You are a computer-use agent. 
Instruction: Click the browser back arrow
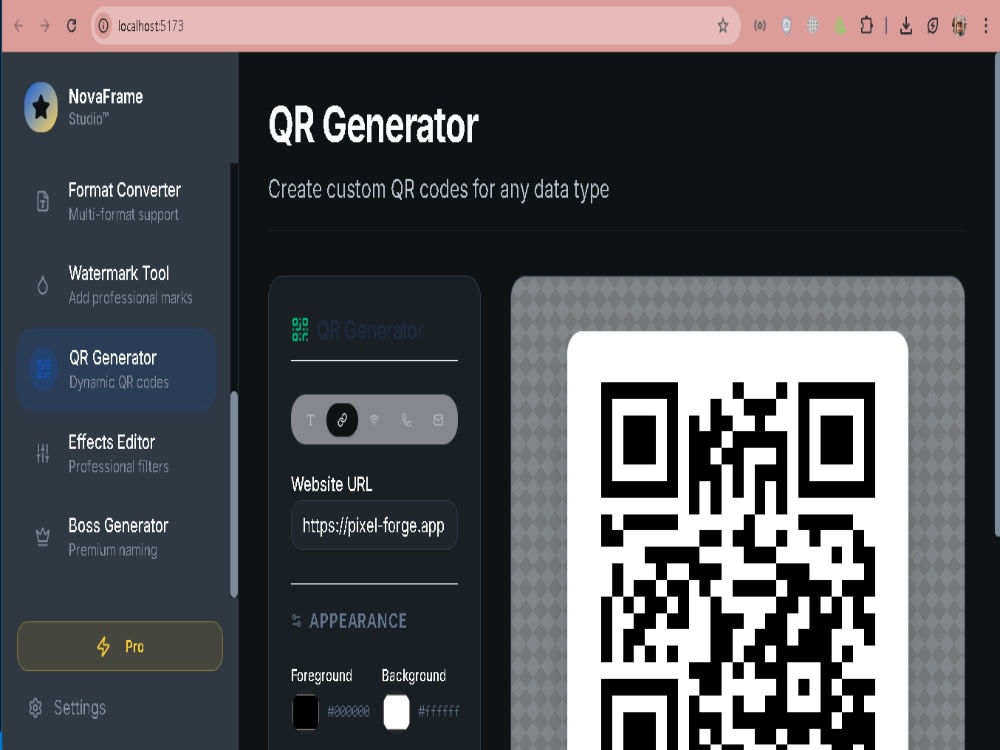[x=18, y=26]
